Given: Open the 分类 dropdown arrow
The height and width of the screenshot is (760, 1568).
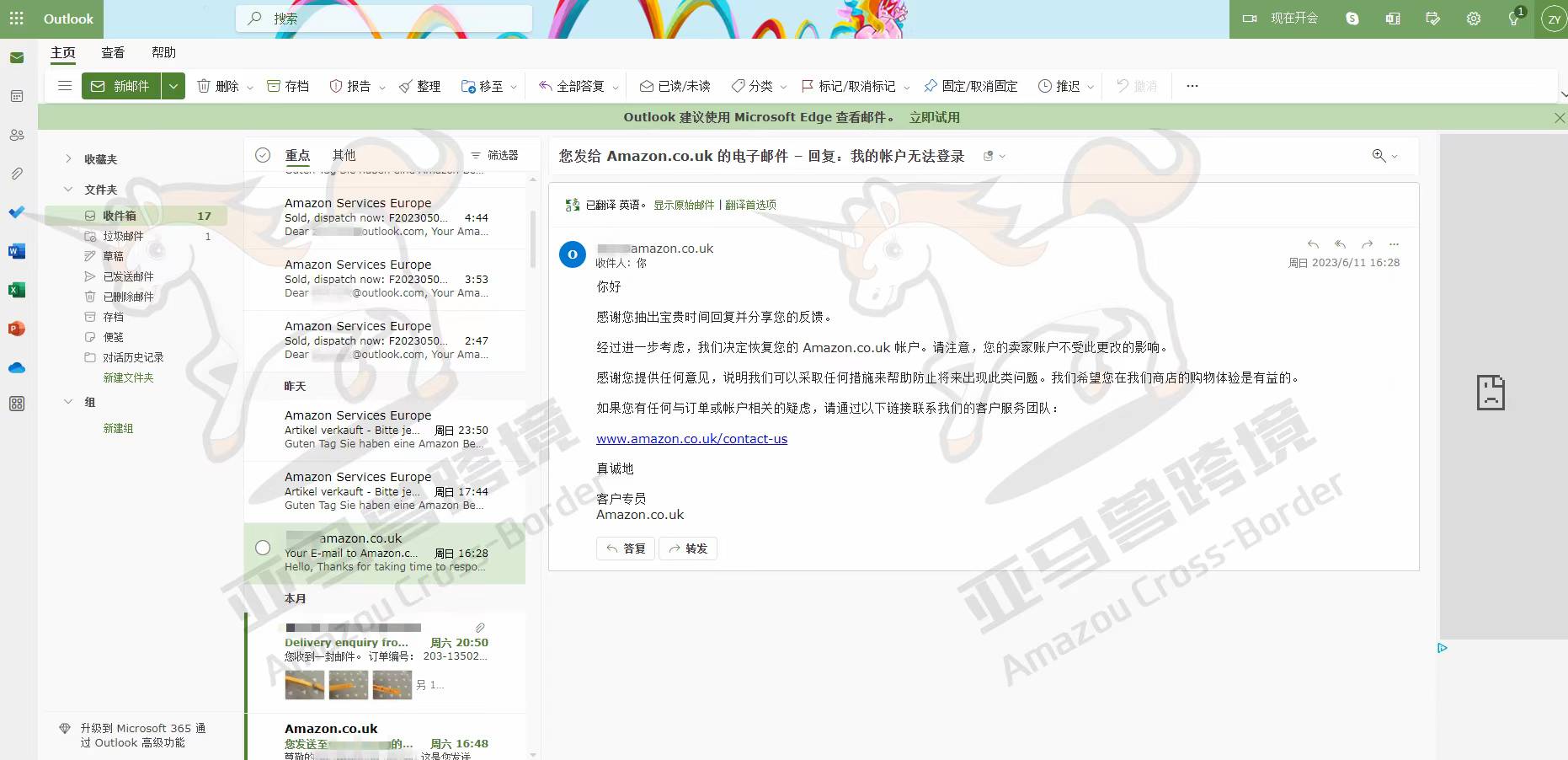Looking at the screenshot, I should pyautogui.click(x=783, y=87).
